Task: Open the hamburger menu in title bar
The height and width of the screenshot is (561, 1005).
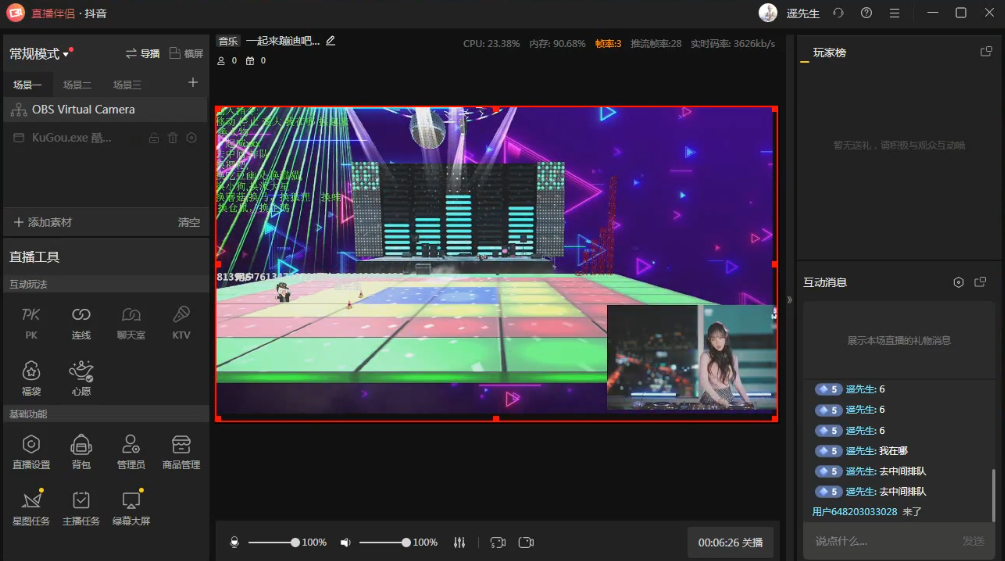Action: point(894,13)
